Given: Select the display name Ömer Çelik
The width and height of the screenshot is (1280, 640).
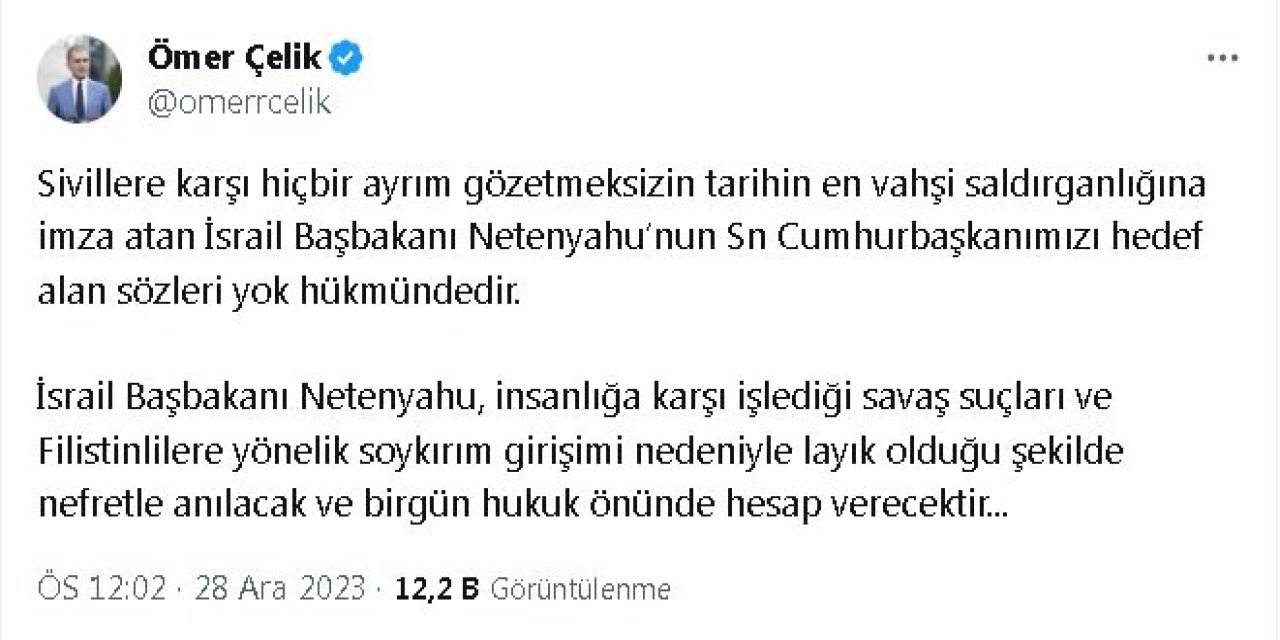Looking at the screenshot, I should (x=237, y=57).
